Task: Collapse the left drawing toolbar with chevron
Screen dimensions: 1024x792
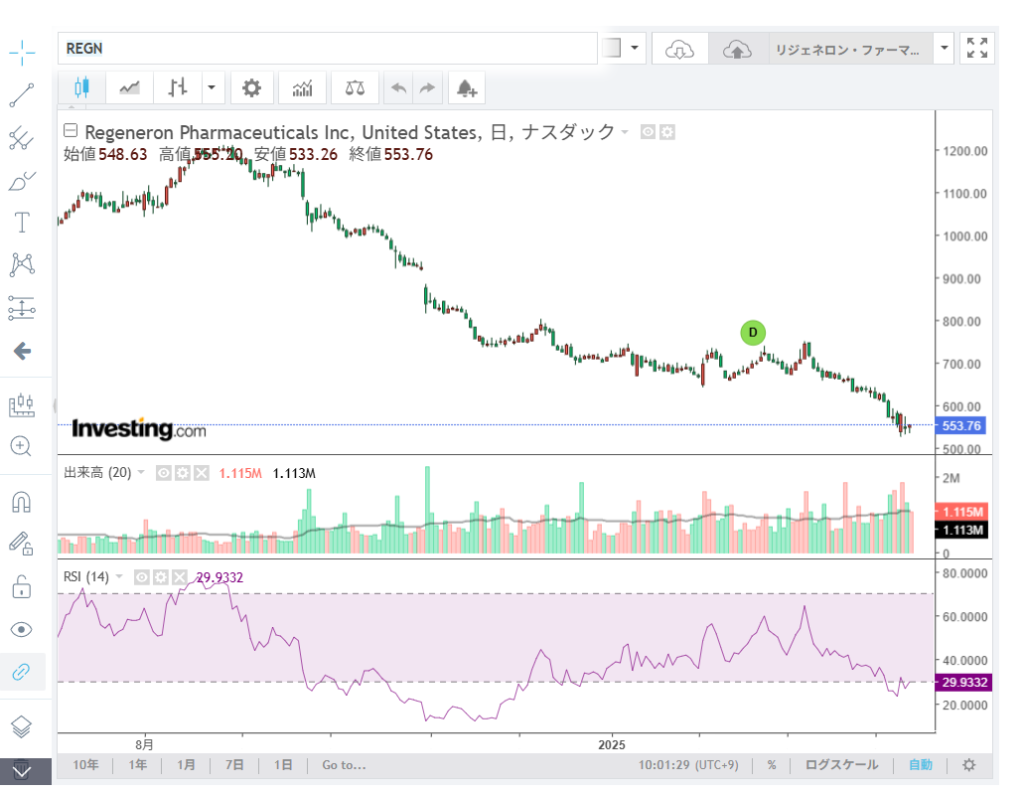Action: pyautogui.click(x=22, y=771)
